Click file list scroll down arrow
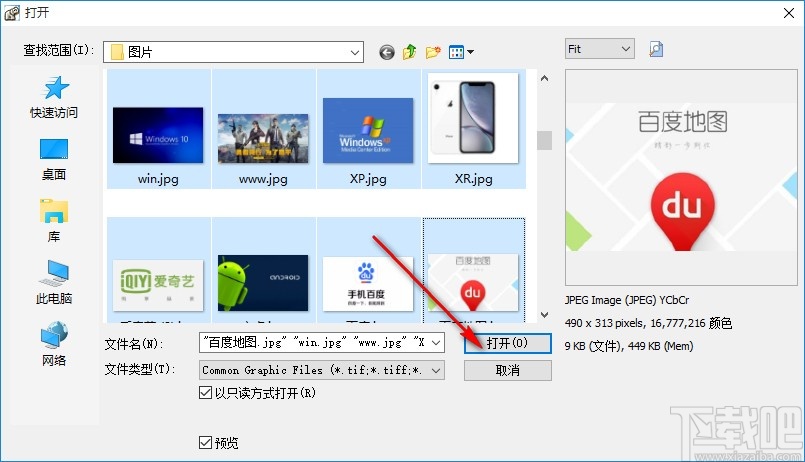 (544, 315)
